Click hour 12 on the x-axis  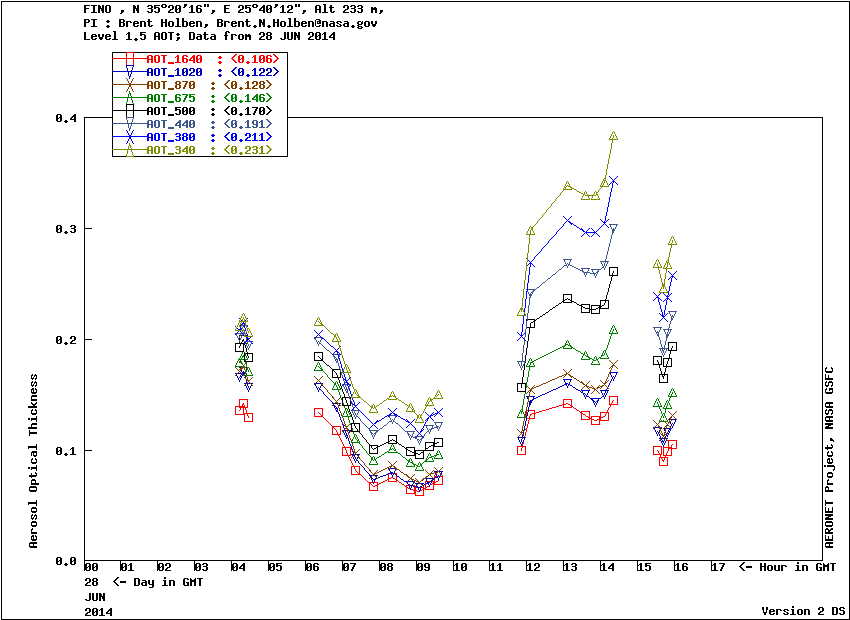point(533,568)
